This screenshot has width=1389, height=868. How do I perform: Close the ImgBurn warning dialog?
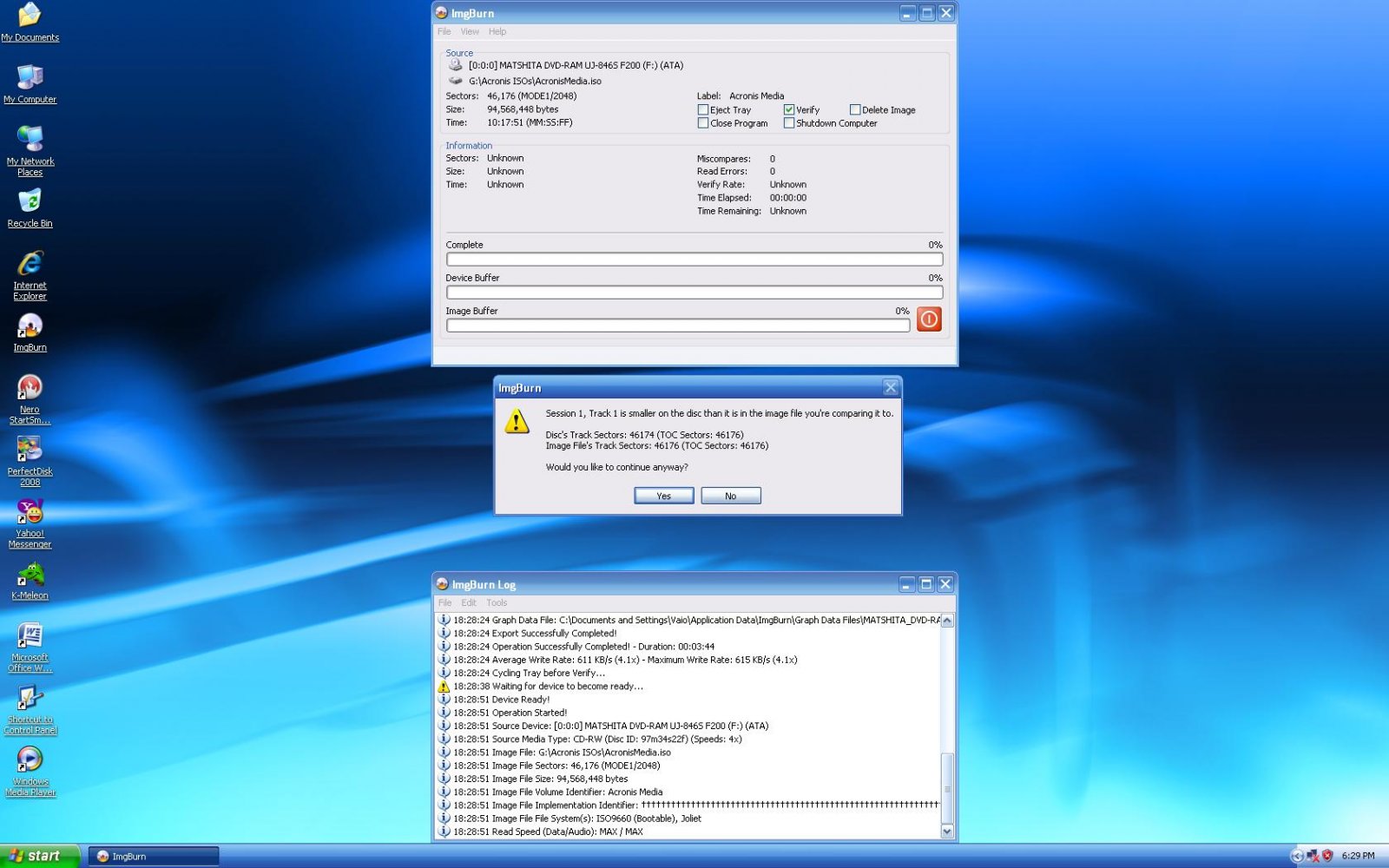pyautogui.click(x=891, y=388)
